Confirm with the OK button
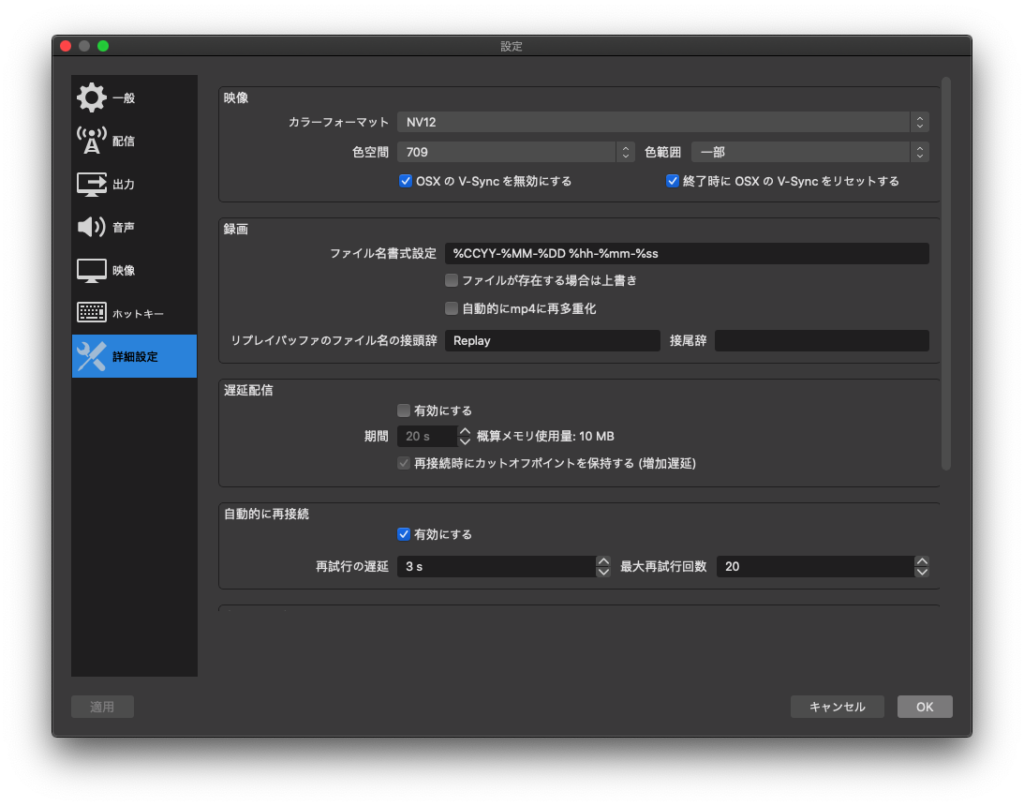Viewport: 1024px width, 806px height. pyautogui.click(x=925, y=707)
